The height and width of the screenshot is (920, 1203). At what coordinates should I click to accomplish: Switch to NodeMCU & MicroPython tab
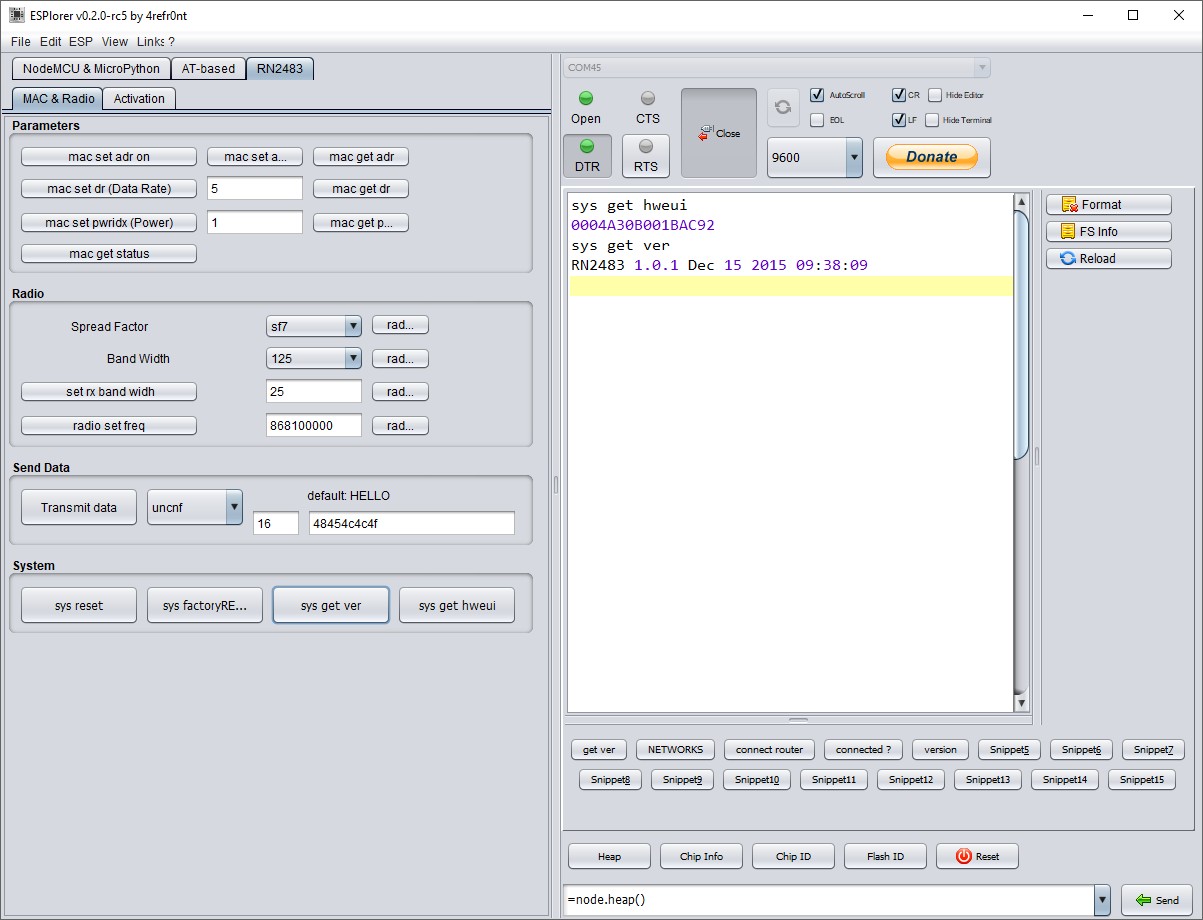(91, 68)
